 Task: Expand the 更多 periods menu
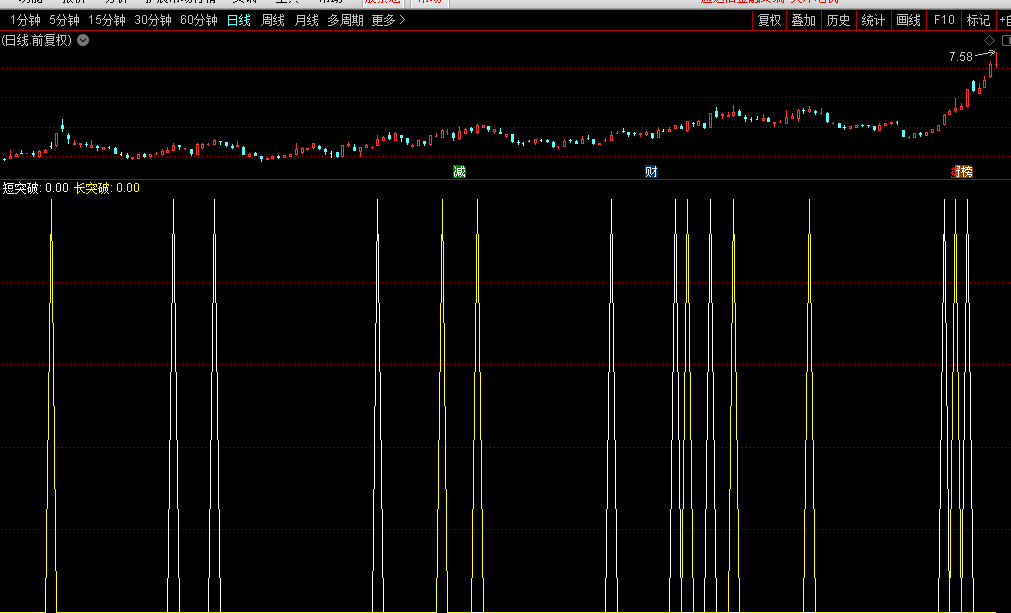point(388,20)
